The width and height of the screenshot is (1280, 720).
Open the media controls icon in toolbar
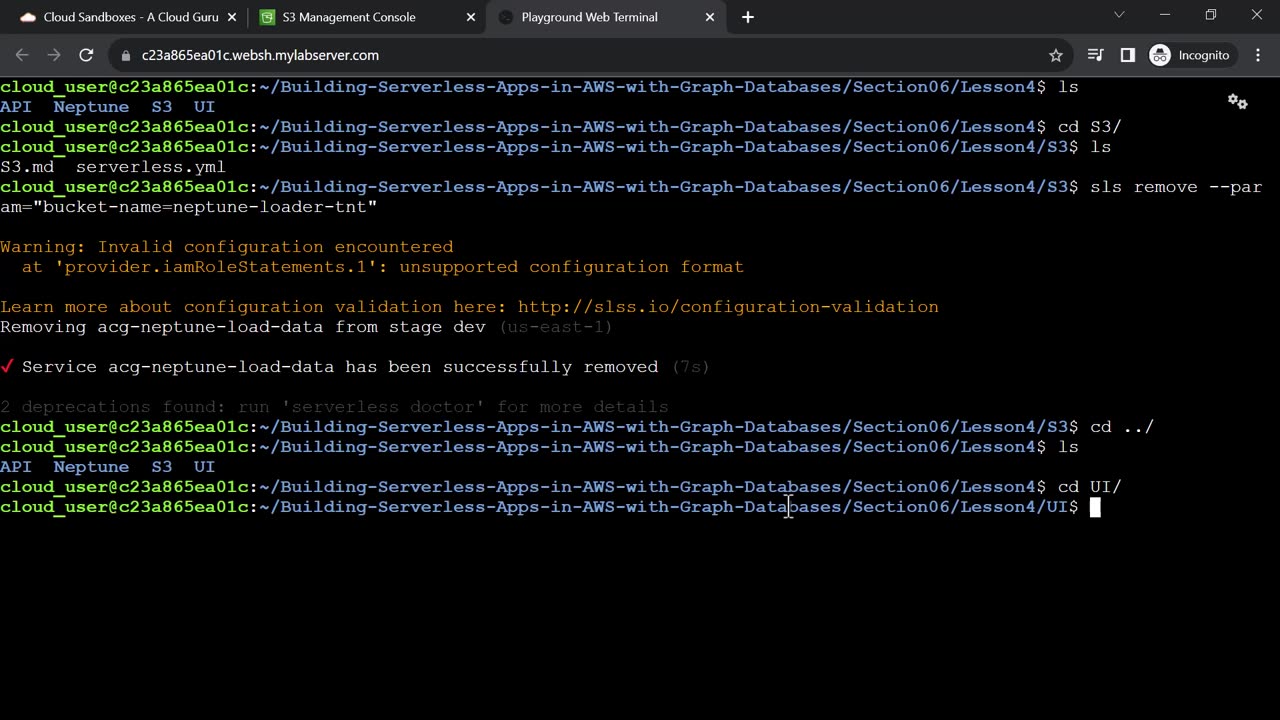[1095, 55]
